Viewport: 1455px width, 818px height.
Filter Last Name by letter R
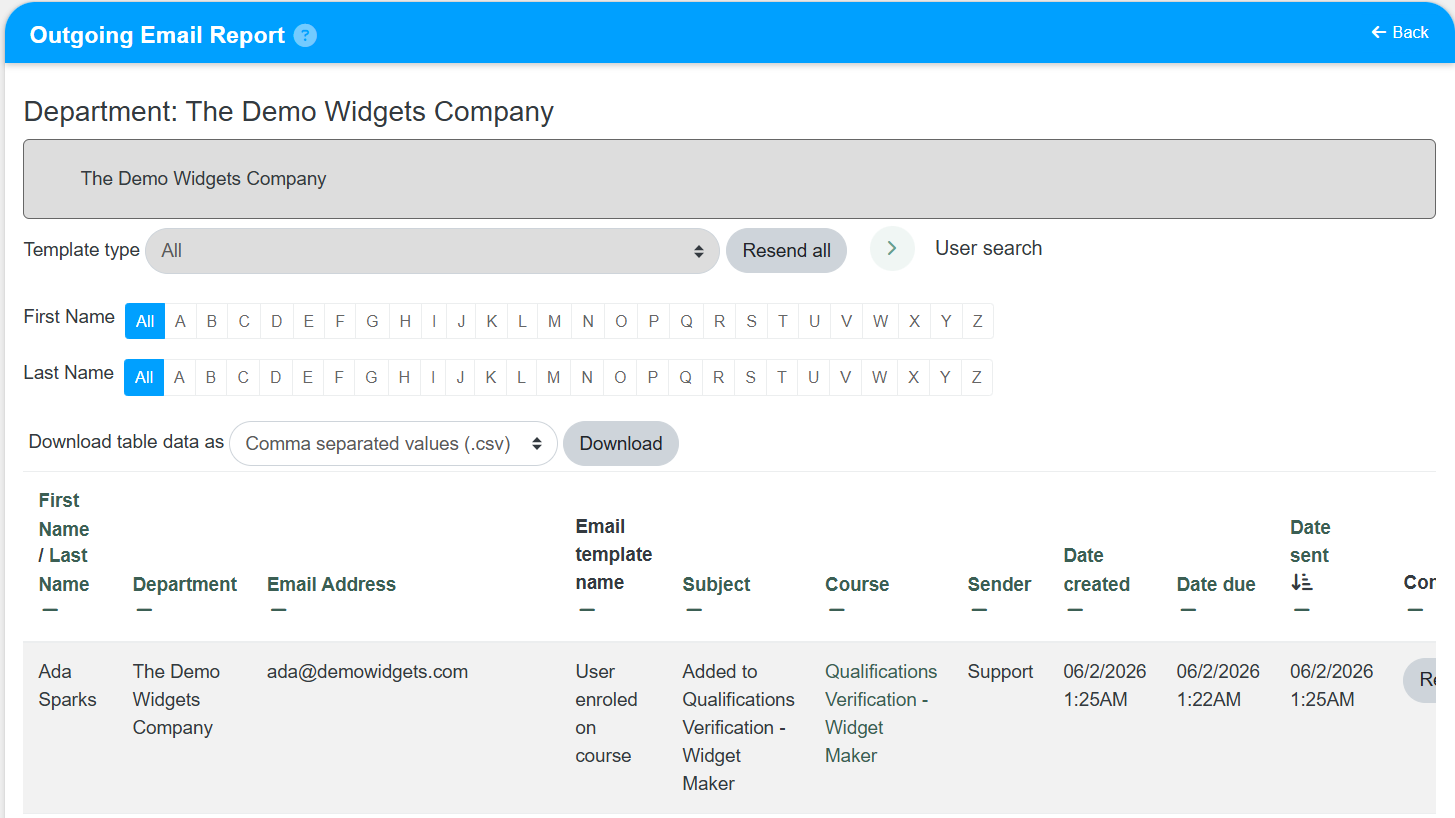(x=718, y=377)
